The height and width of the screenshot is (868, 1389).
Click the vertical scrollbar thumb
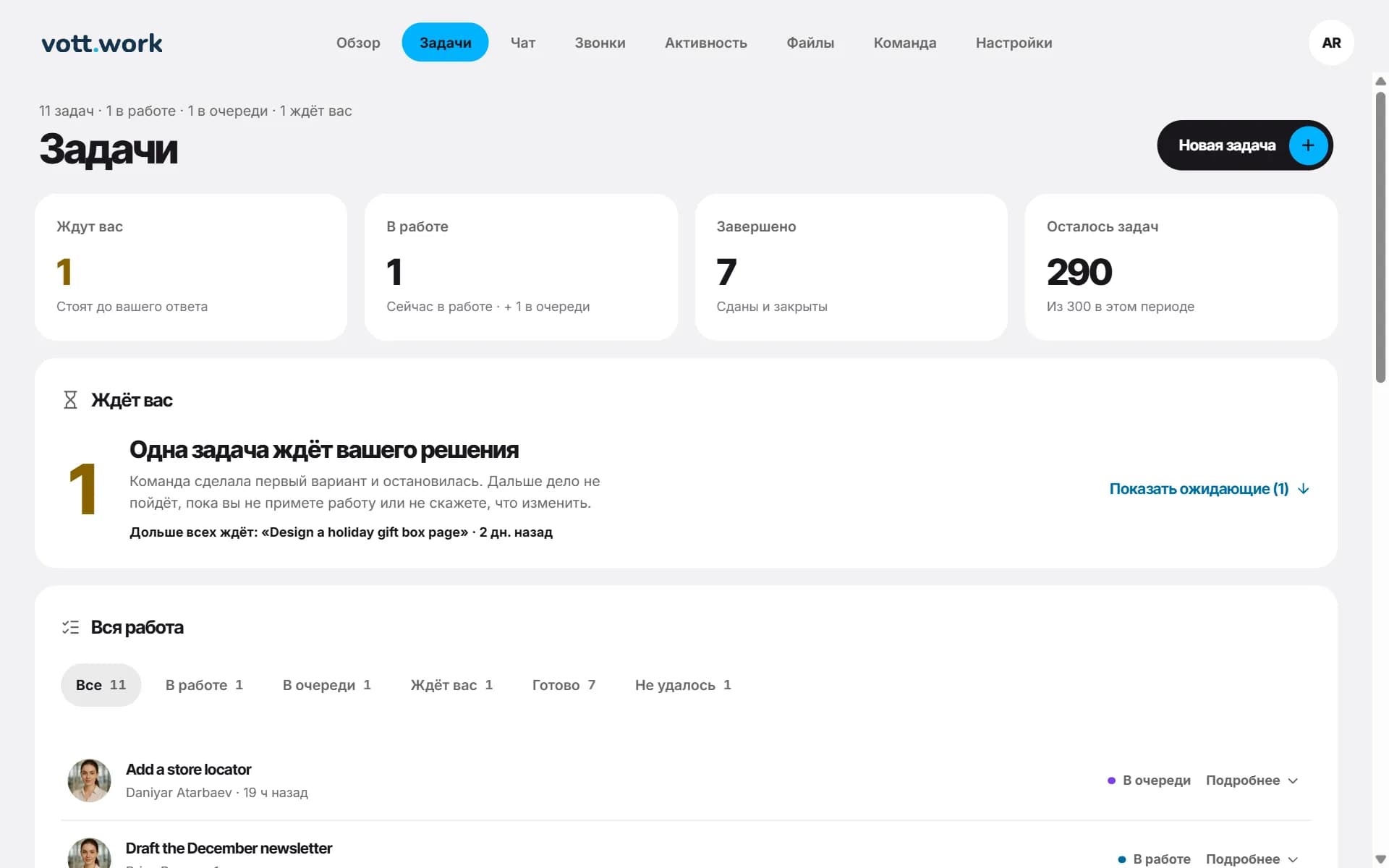coord(1380,237)
